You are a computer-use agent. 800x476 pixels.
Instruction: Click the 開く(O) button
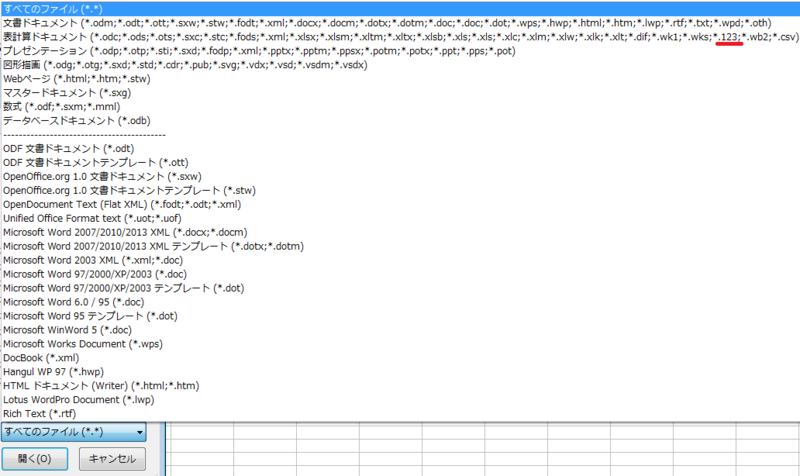point(35,459)
